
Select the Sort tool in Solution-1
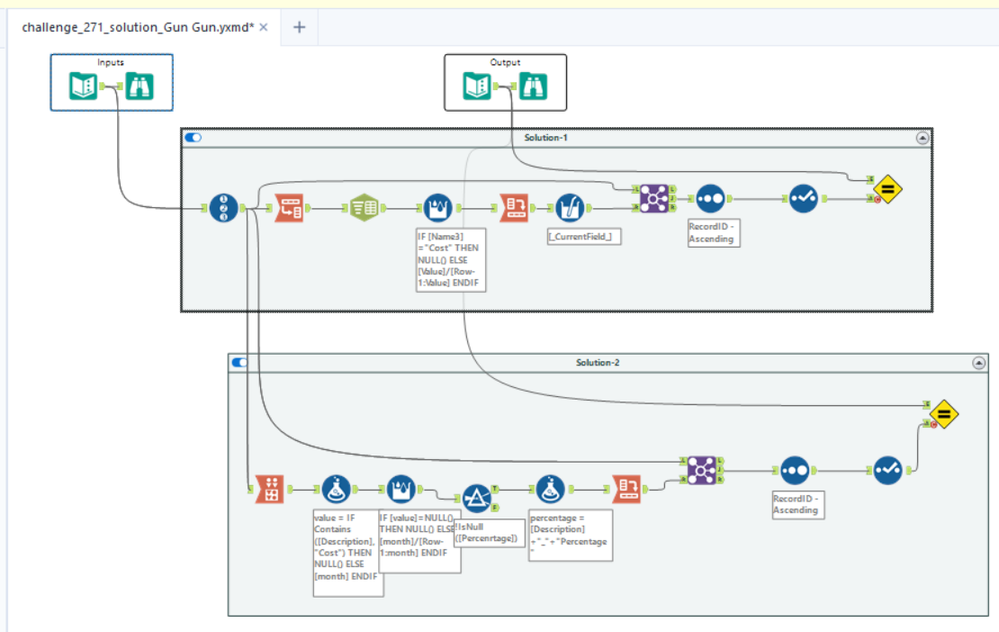pos(710,198)
